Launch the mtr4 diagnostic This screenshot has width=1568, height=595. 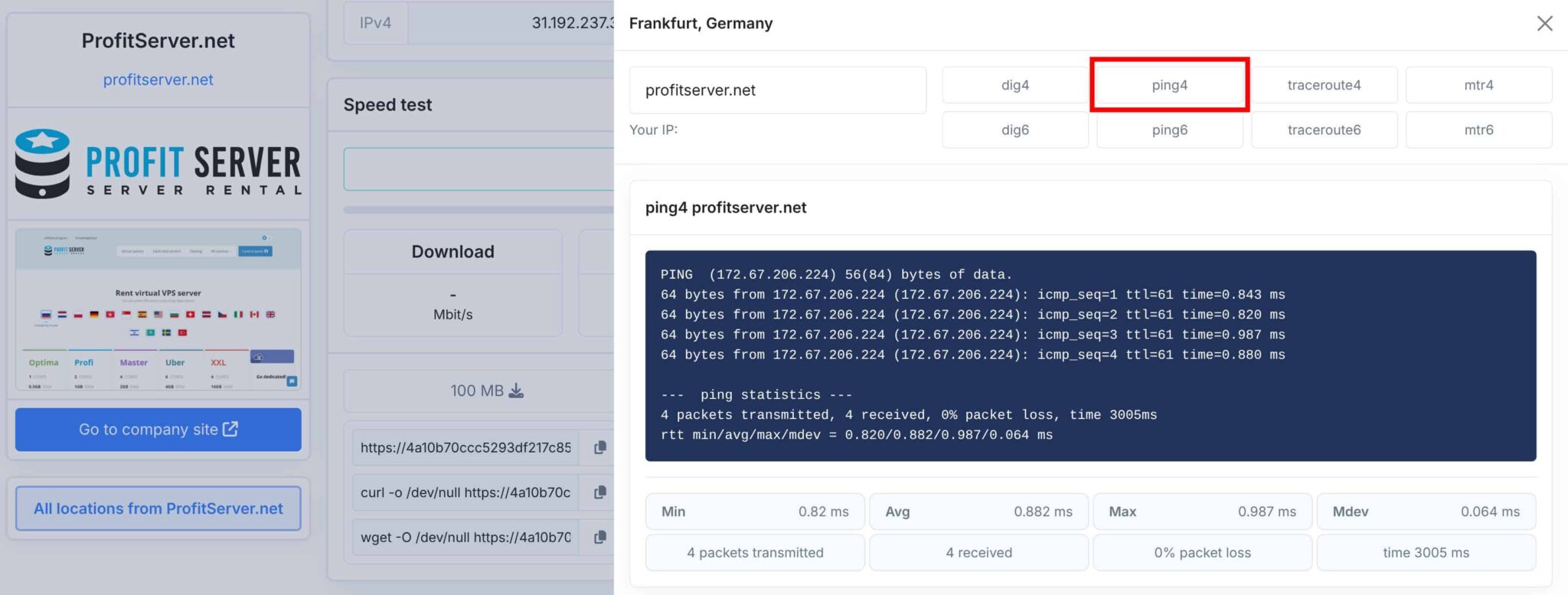[1478, 84]
